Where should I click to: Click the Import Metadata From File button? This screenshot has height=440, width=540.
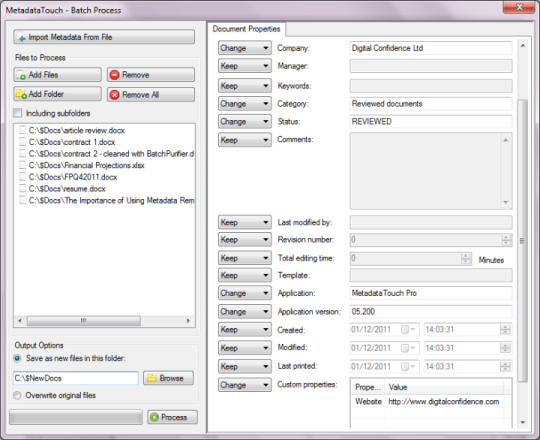104,37
